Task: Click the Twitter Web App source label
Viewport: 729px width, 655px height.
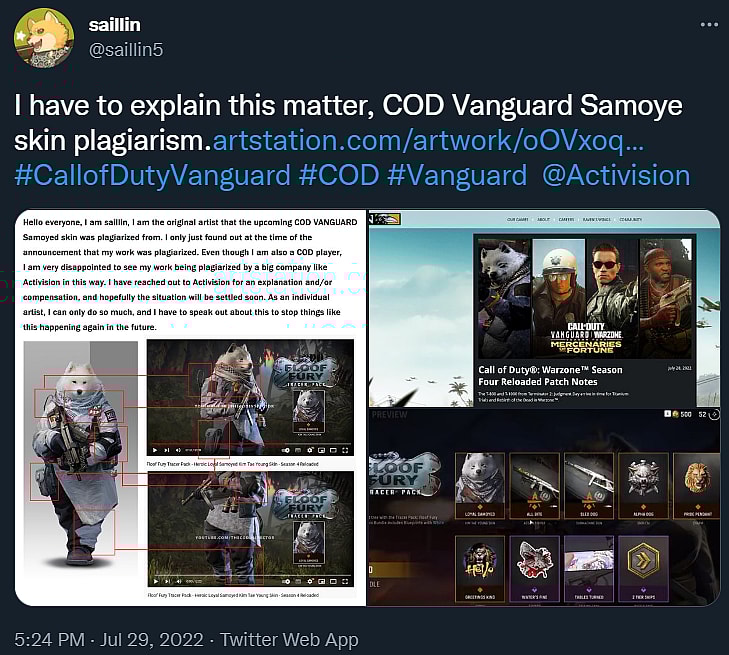Action: [289, 640]
